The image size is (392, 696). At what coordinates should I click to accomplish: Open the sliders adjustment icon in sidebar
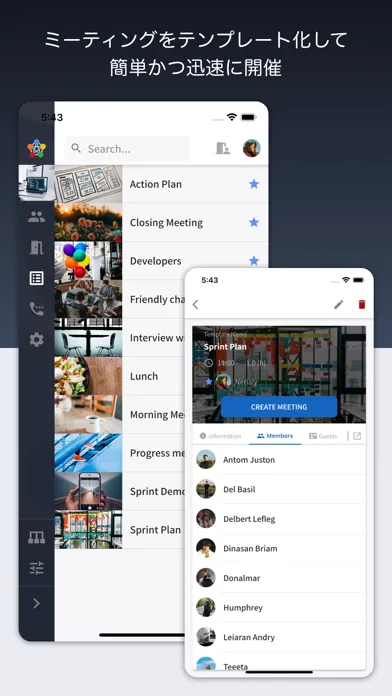coord(36,568)
